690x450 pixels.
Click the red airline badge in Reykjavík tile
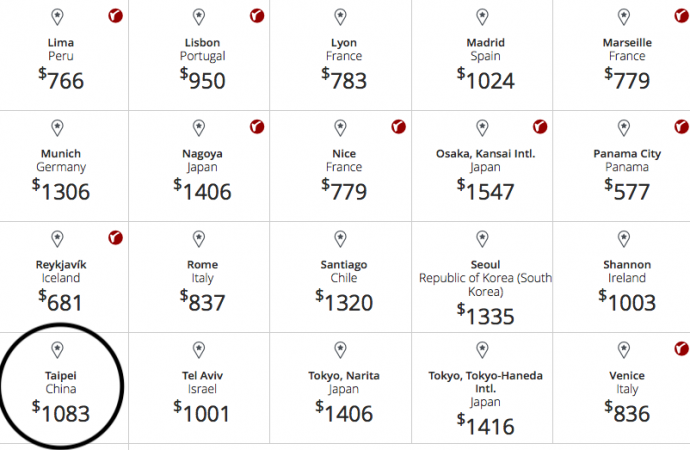114,238
